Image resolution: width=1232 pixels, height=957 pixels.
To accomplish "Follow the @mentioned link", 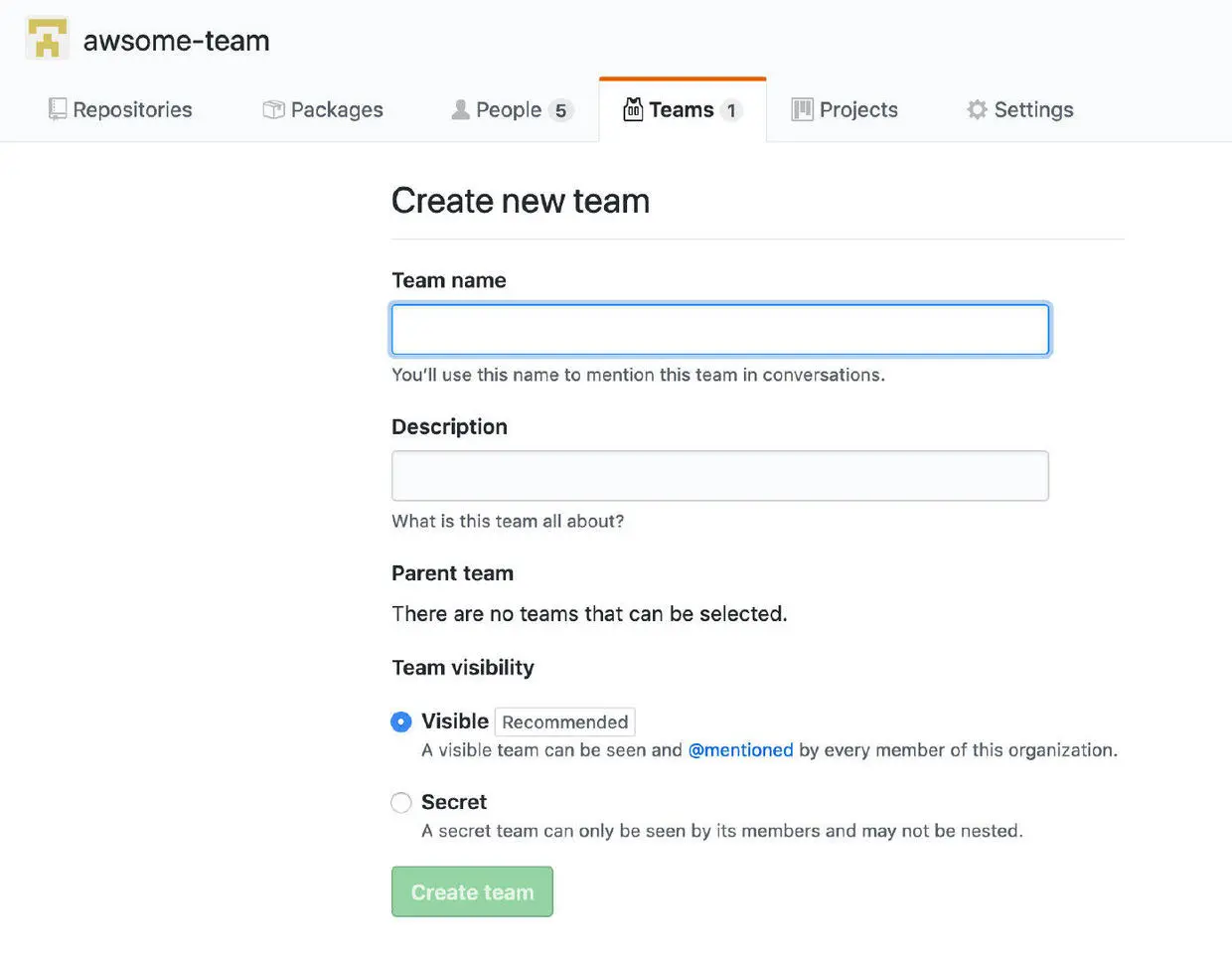I will [x=740, y=750].
